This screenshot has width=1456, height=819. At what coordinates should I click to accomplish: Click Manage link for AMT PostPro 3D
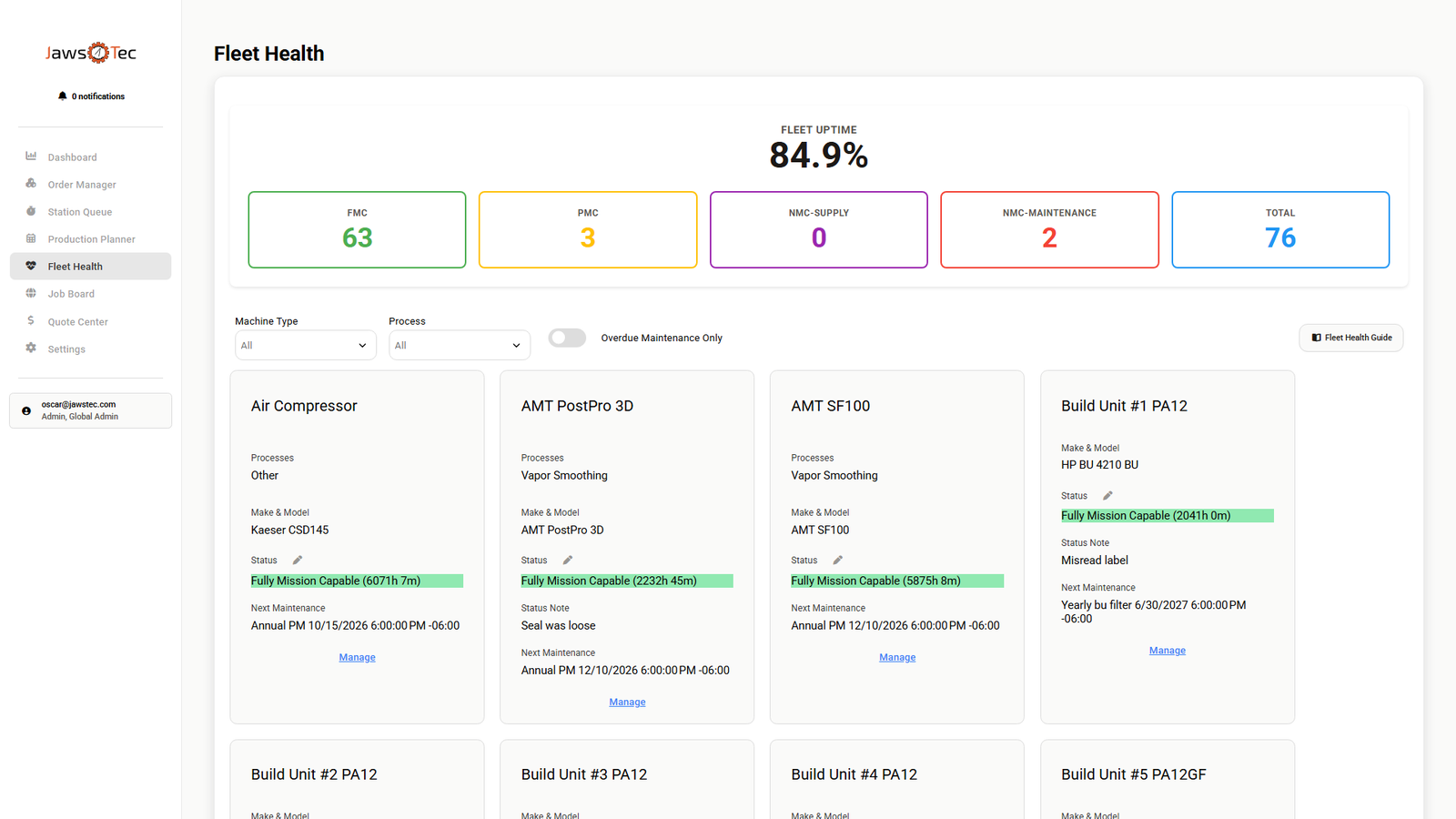click(627, 702)
